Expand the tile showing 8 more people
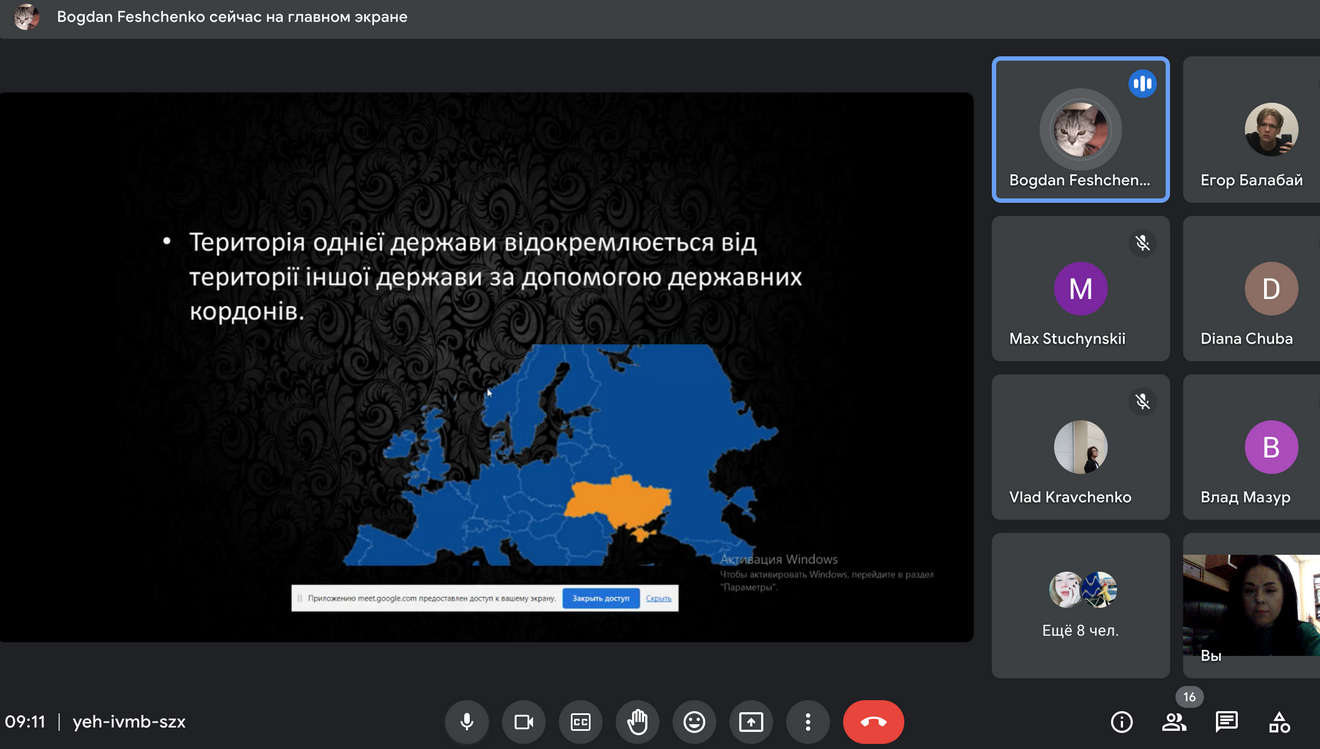The width and height of the screenshot is (1320, 749). pyautogui.click(x=1080, y=605)
